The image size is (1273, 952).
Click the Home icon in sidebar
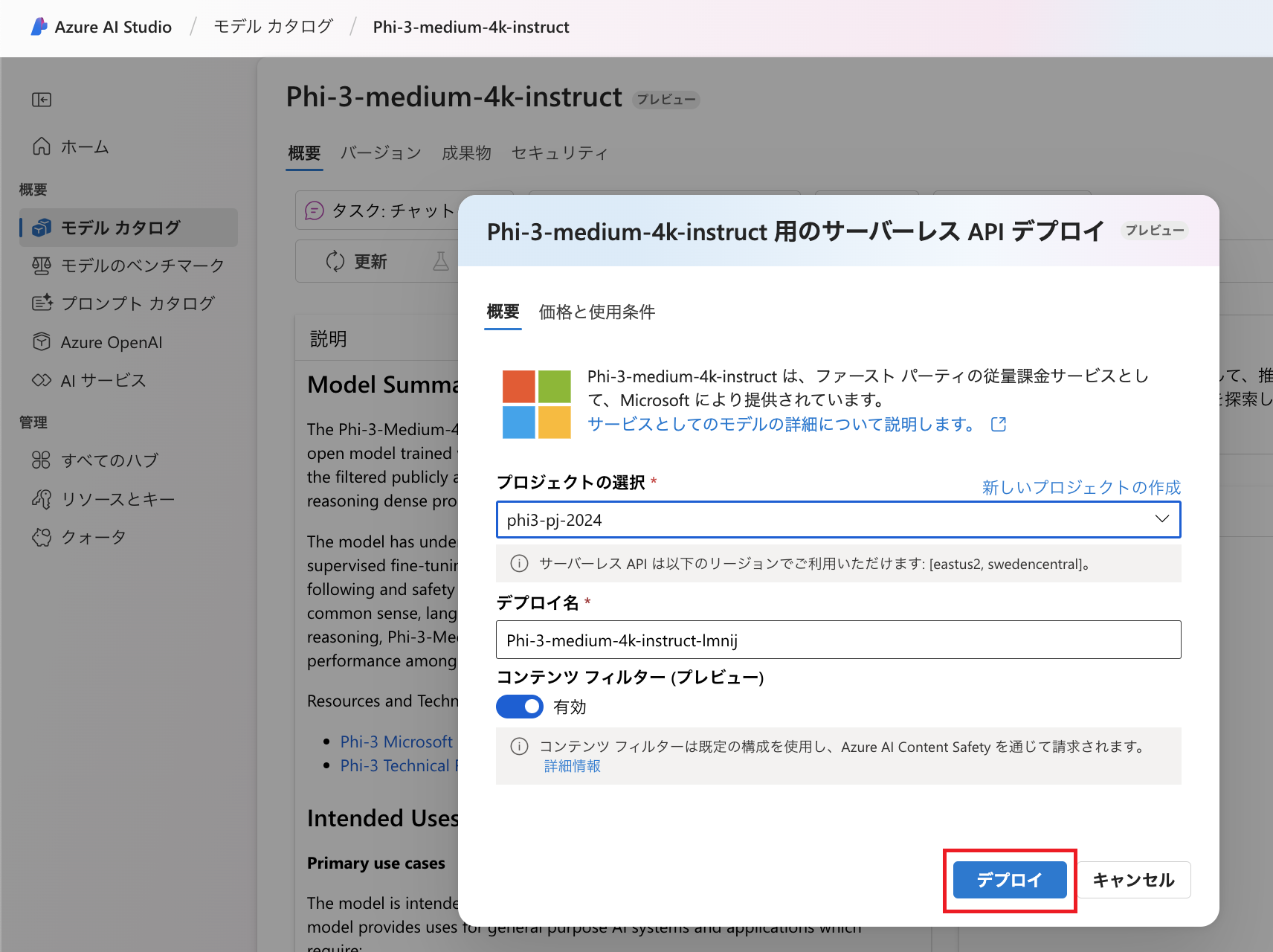[42, 147]
